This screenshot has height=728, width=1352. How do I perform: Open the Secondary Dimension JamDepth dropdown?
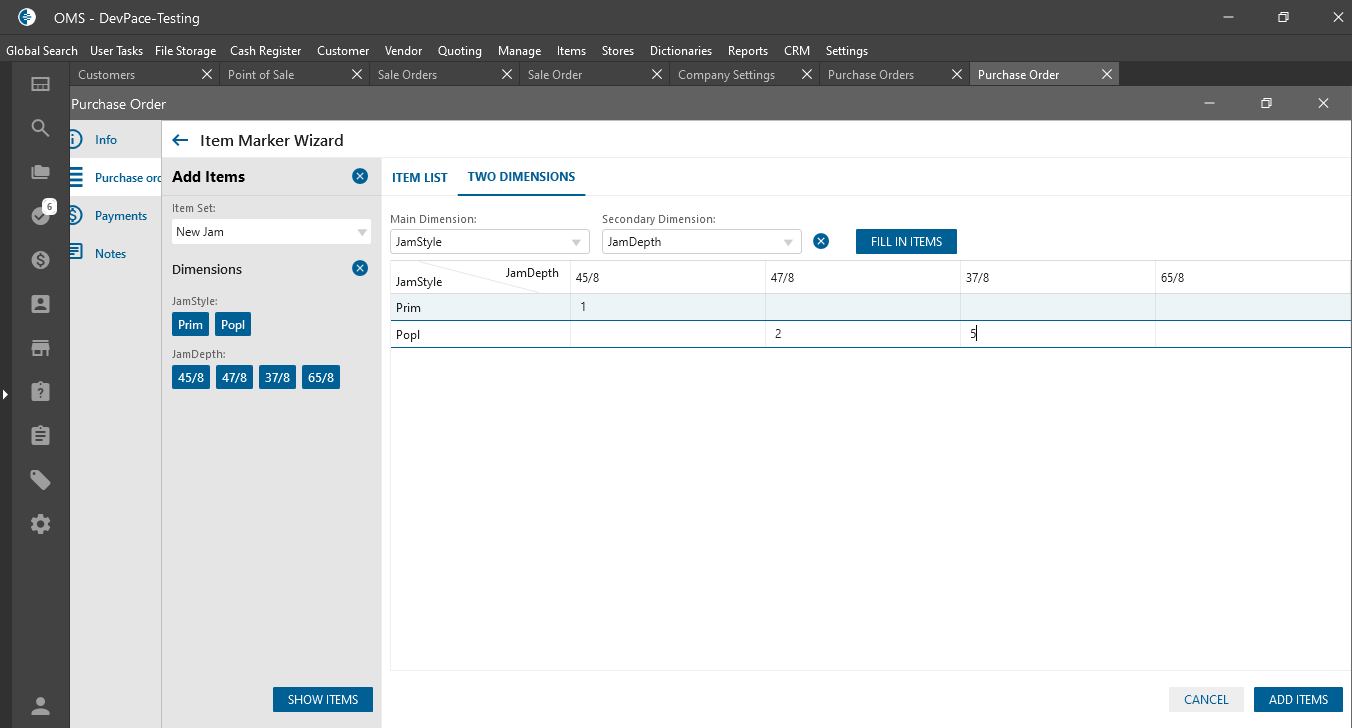(x=789, y=242)
